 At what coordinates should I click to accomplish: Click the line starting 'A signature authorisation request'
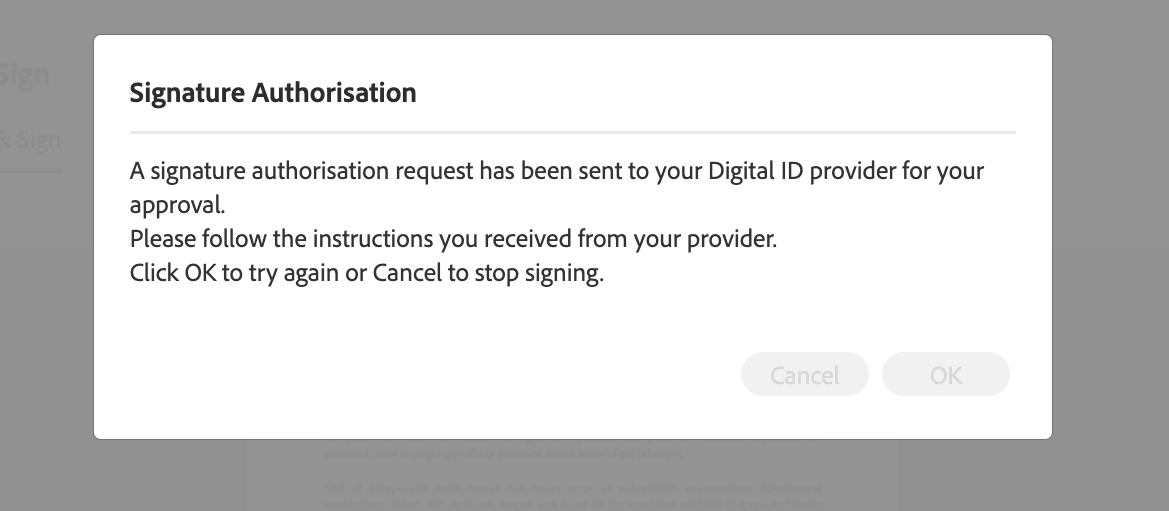[557, 171]
